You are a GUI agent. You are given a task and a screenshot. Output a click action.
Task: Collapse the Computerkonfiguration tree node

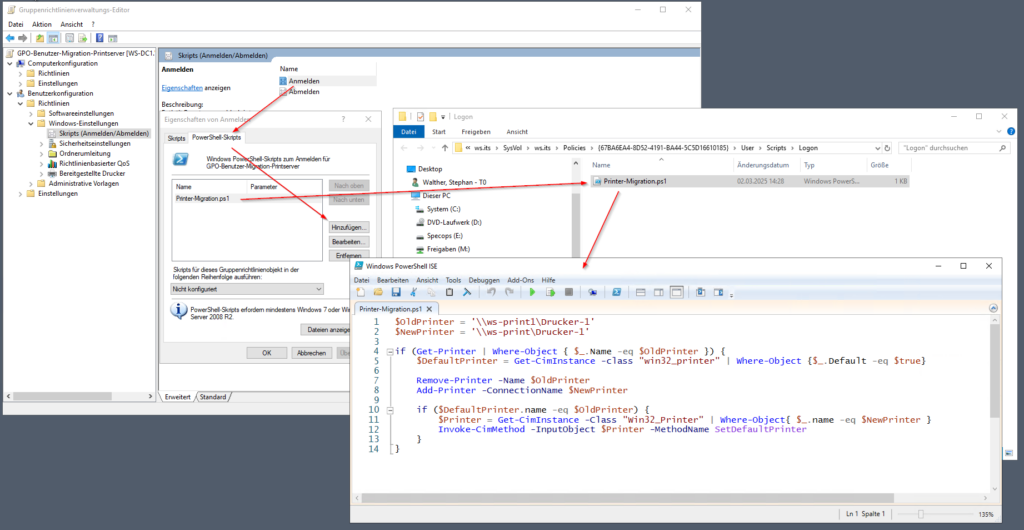(x=10, y=63)
